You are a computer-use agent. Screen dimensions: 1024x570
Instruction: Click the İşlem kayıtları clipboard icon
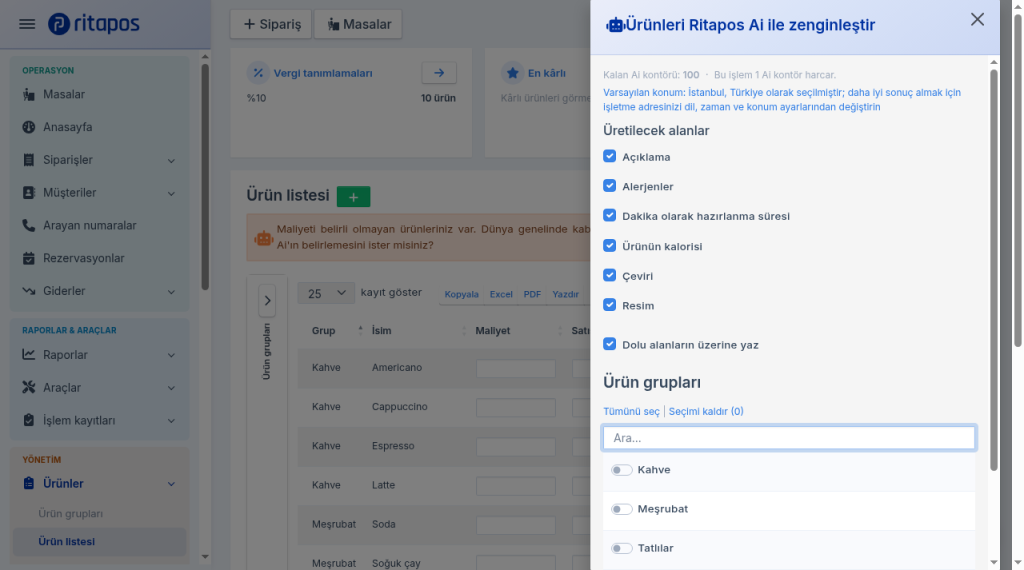[29, 420]
